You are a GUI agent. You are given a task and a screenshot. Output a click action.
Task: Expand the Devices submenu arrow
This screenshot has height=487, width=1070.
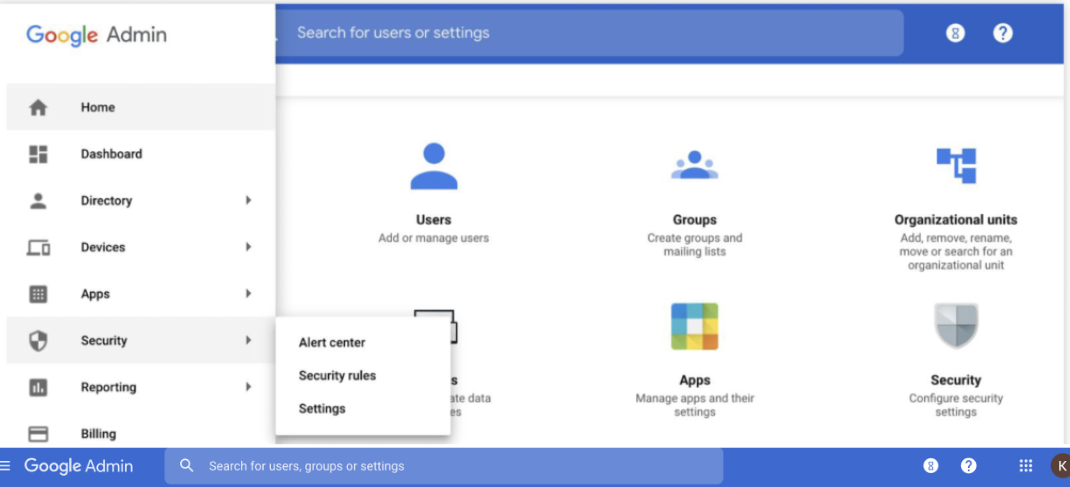[x=248, y=247]
